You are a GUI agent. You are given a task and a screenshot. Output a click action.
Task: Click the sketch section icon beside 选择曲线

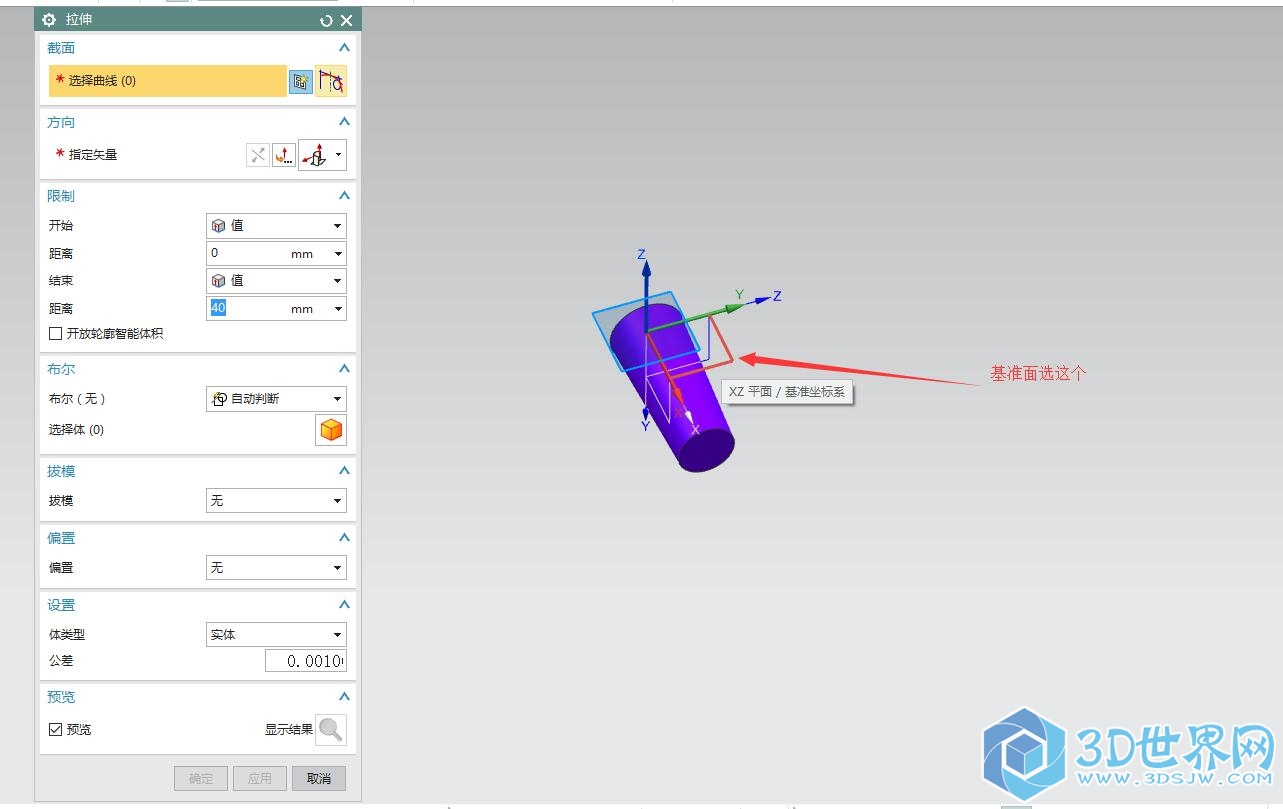click(300, 82)
